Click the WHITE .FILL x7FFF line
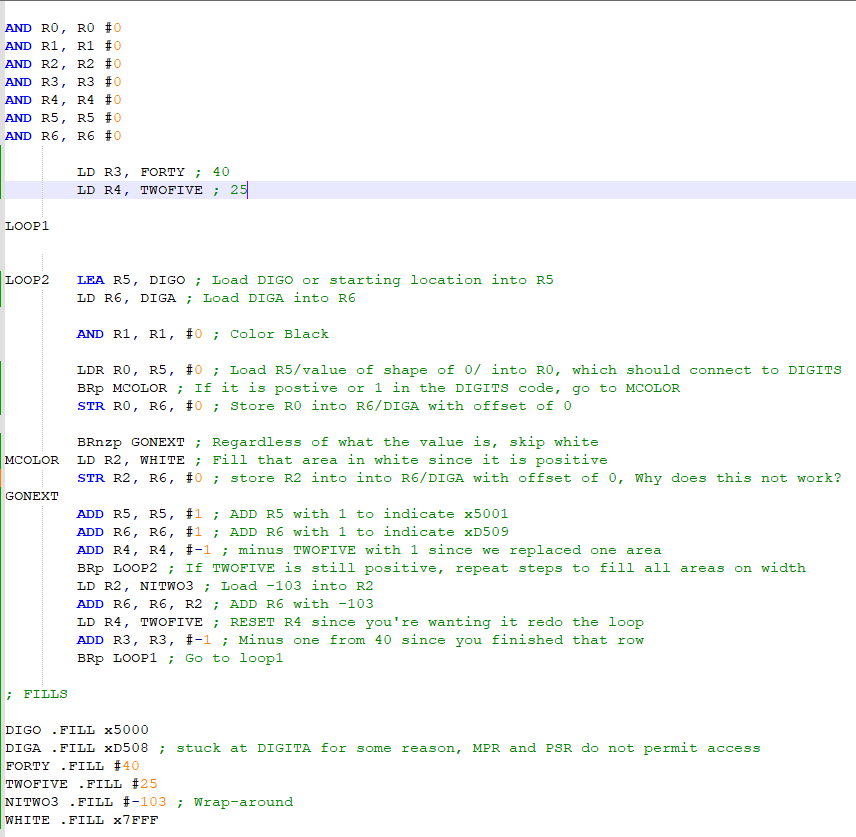This screenshot has width=856, height=837. tap(80, 819)
